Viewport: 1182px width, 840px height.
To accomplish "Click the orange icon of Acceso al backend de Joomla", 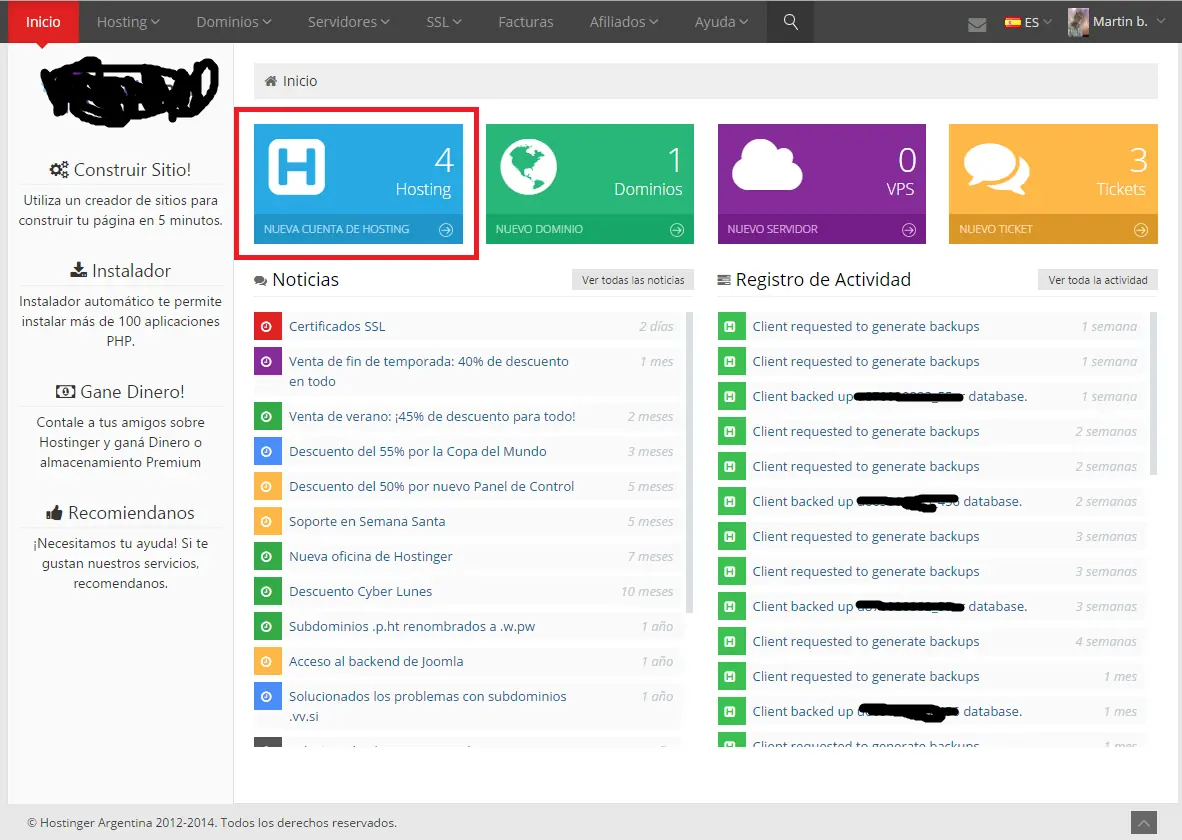I will pos(268,661).
